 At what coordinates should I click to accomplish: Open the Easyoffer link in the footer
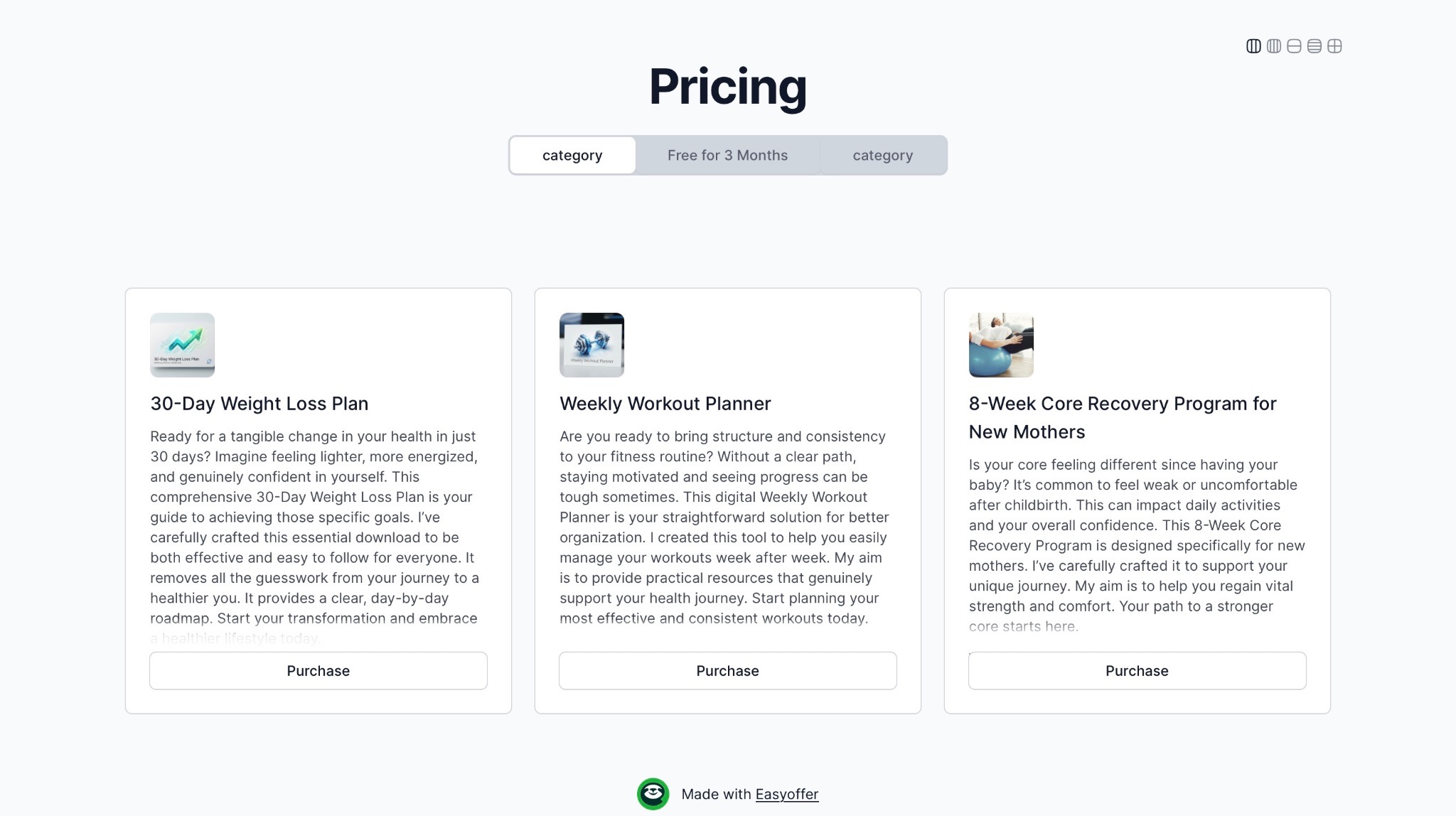click(786, 794)
